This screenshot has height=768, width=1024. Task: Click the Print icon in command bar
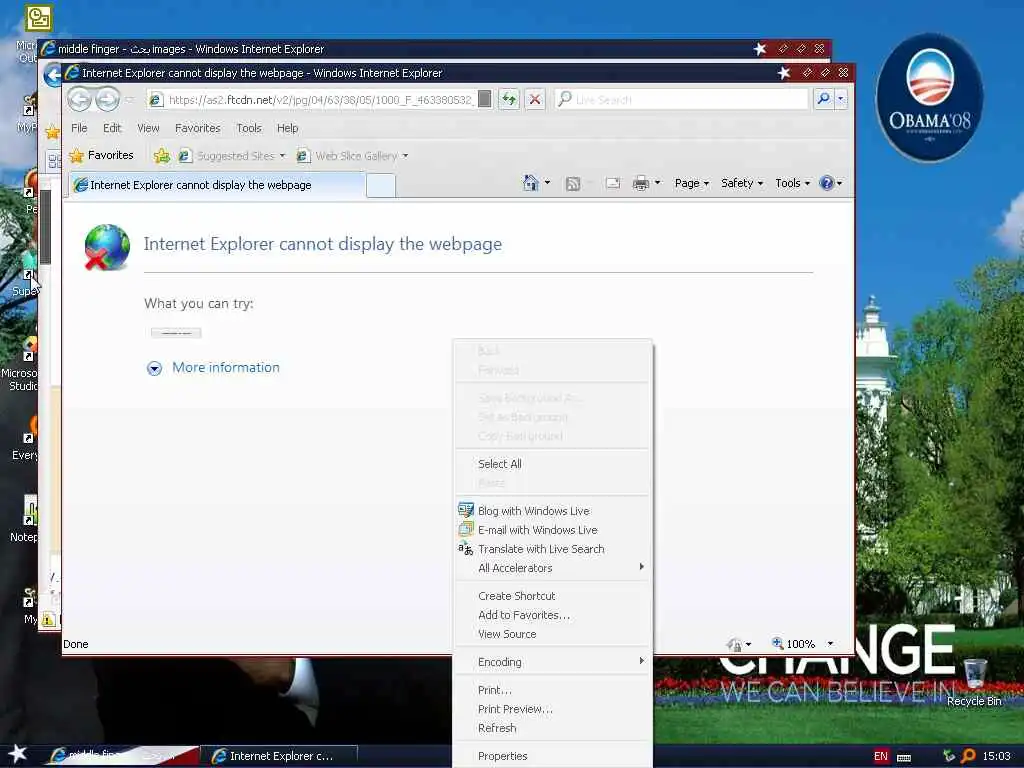tap(641, 184)
